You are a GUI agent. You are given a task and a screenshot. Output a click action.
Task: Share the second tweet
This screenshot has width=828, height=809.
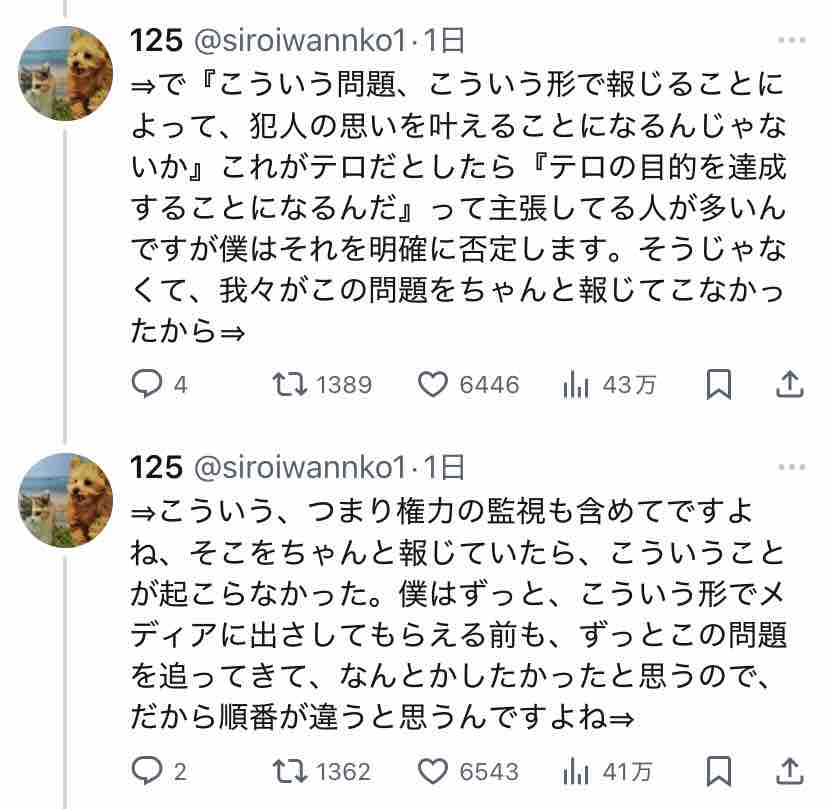pyautogui.click(x=789, y=771)
